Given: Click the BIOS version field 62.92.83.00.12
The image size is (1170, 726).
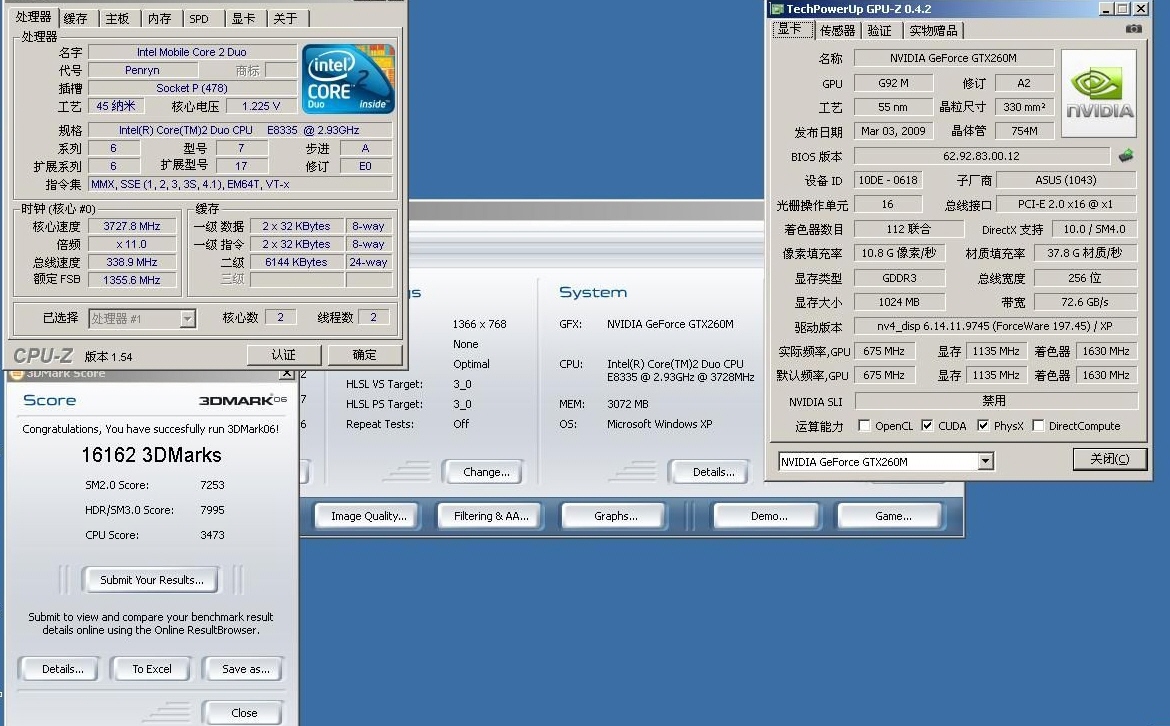Looking at the screenshot, I should click(981, 156).
